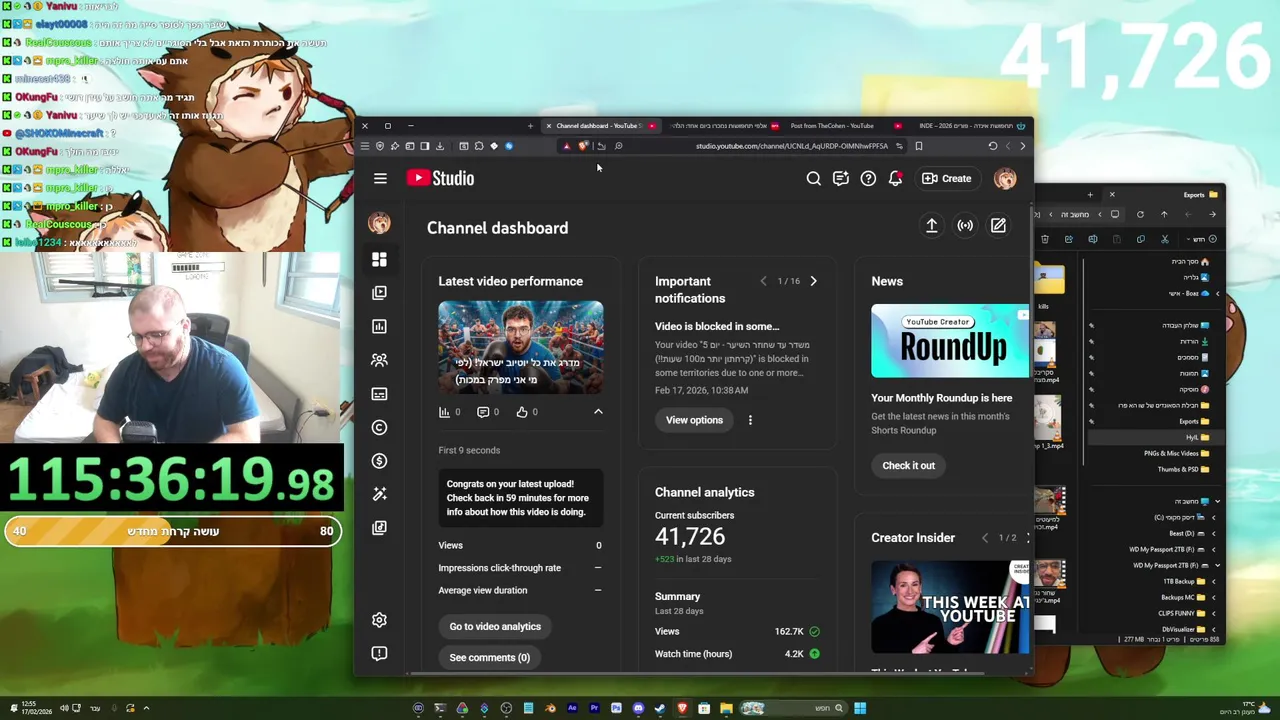Reload the page in the browser
Screen dimensions: 1280x720
(x=992, y=146)
